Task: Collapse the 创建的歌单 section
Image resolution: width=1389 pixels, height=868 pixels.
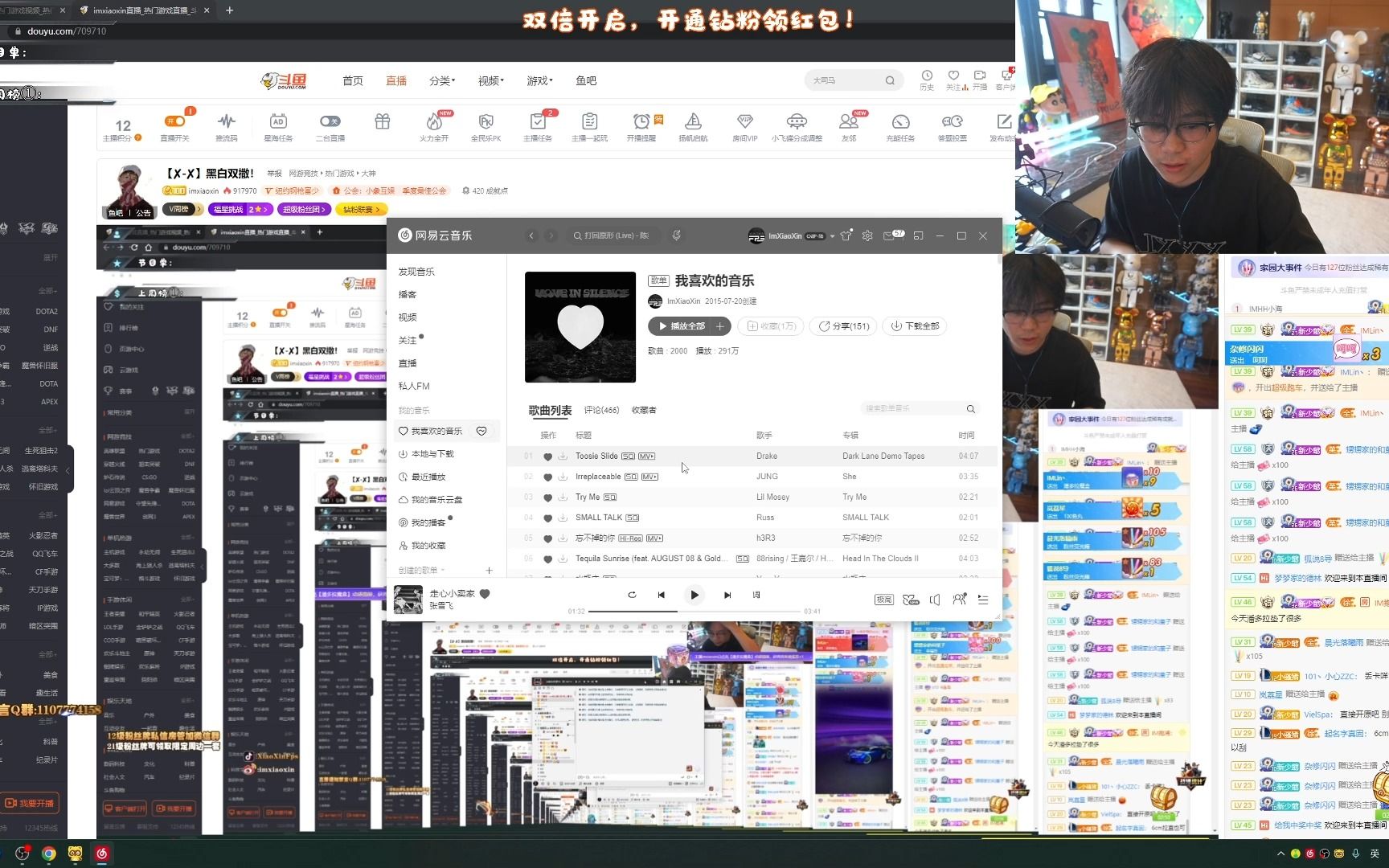Action: pos(421,570)
